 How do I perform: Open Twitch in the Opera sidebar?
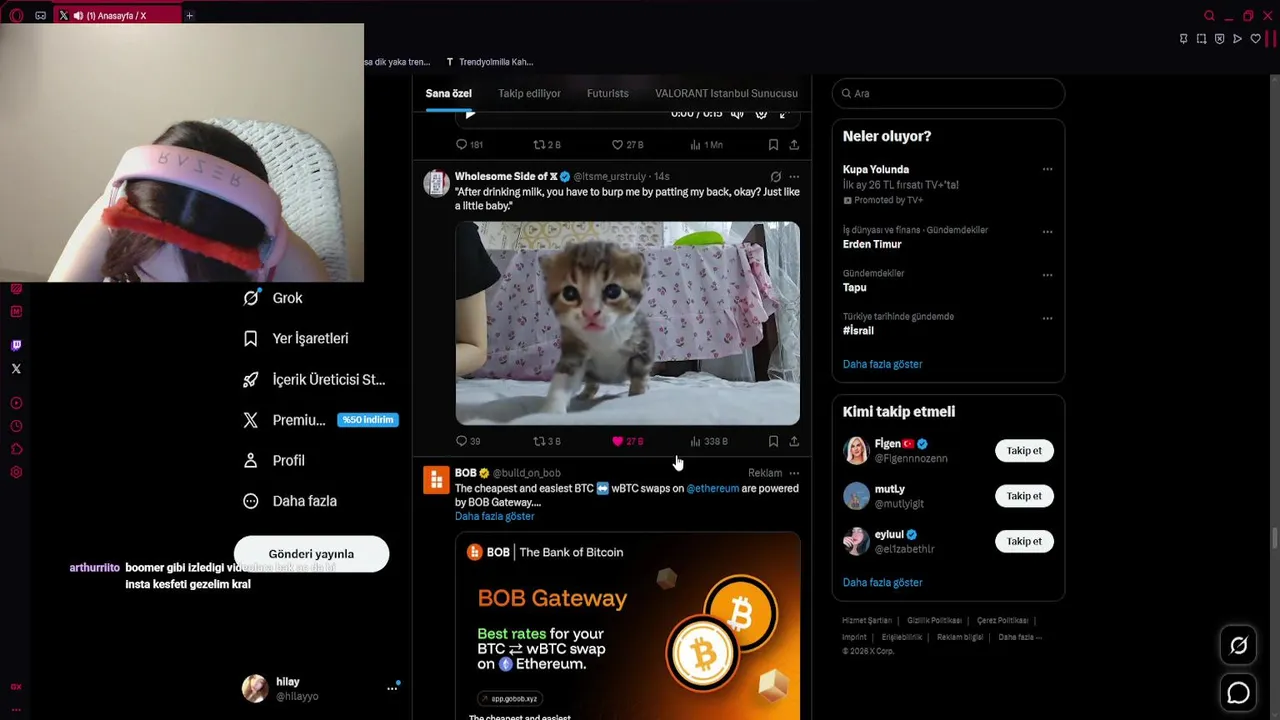pyautogui.click(x=16, y=345)
